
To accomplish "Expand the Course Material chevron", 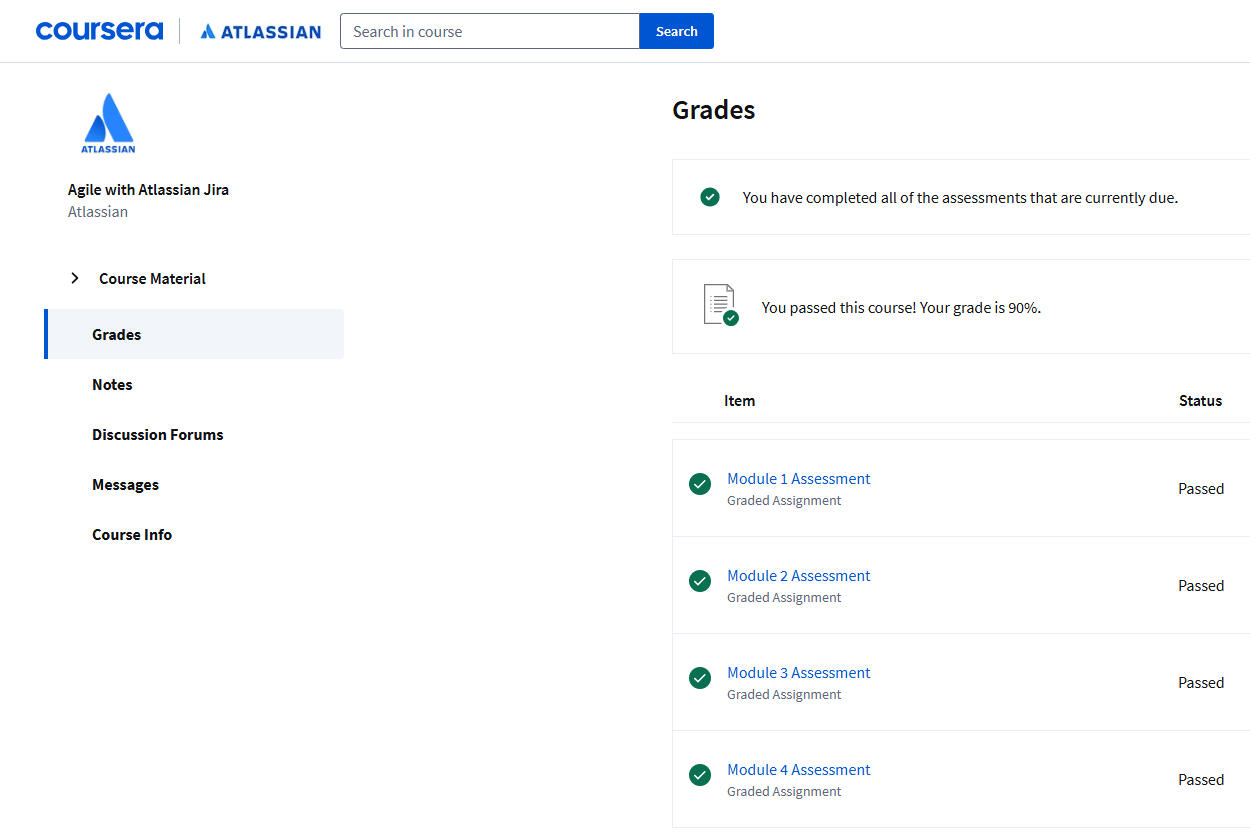I will tap(75, 278).
